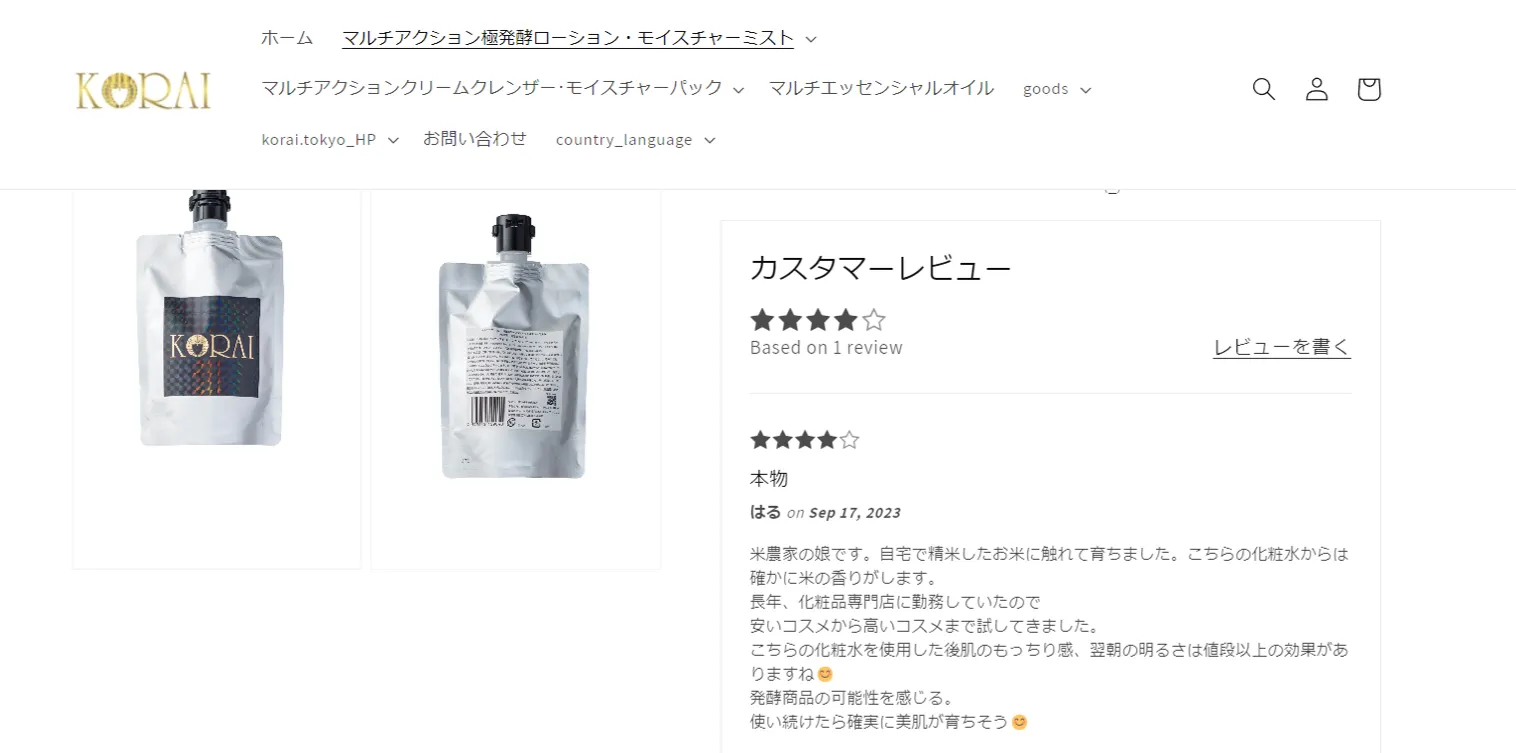Click the Based on 1 review text
Screen dimensions: 1516x753
tap(826, 347)
